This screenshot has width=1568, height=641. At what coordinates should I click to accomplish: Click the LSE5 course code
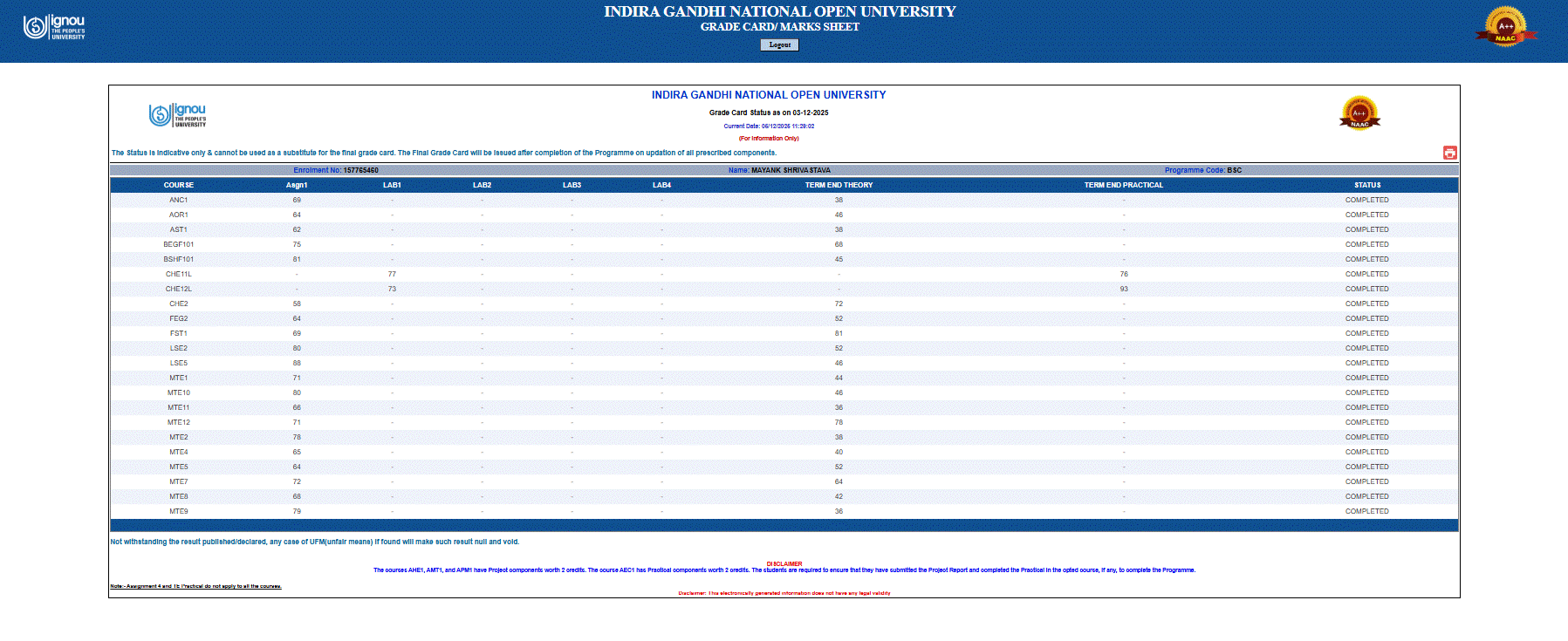[179, 363]
